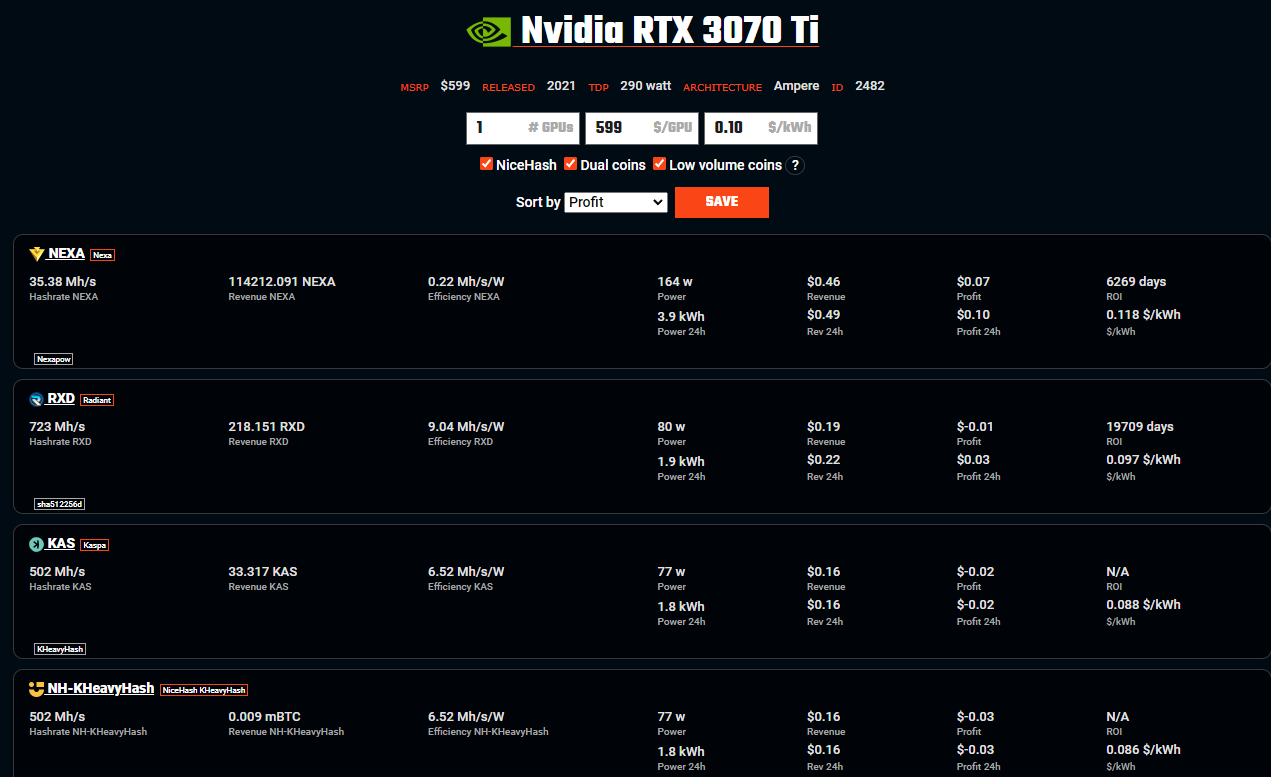The width and height of the screenshot is (1271, 777).
Task: Click the 0.22 Mh/s/W NEXA efficiency
Action: [466, 282]
